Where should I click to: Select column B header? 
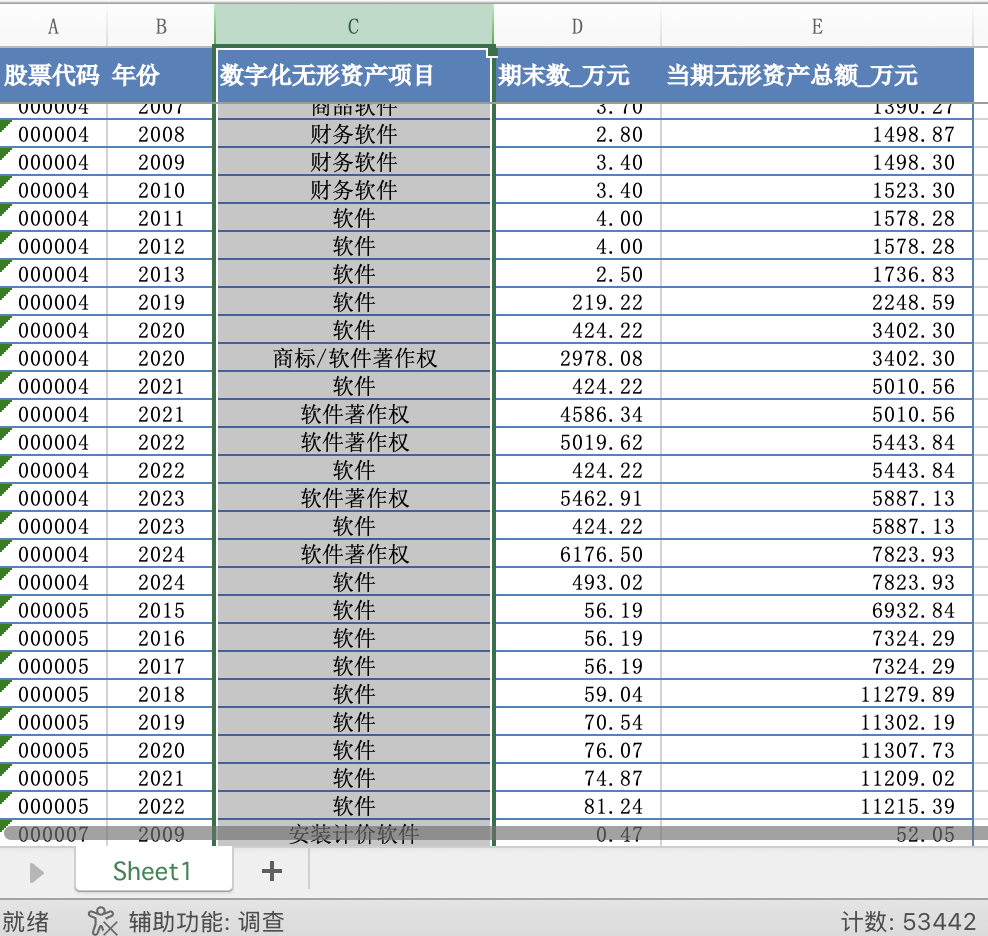click(161, 26)
